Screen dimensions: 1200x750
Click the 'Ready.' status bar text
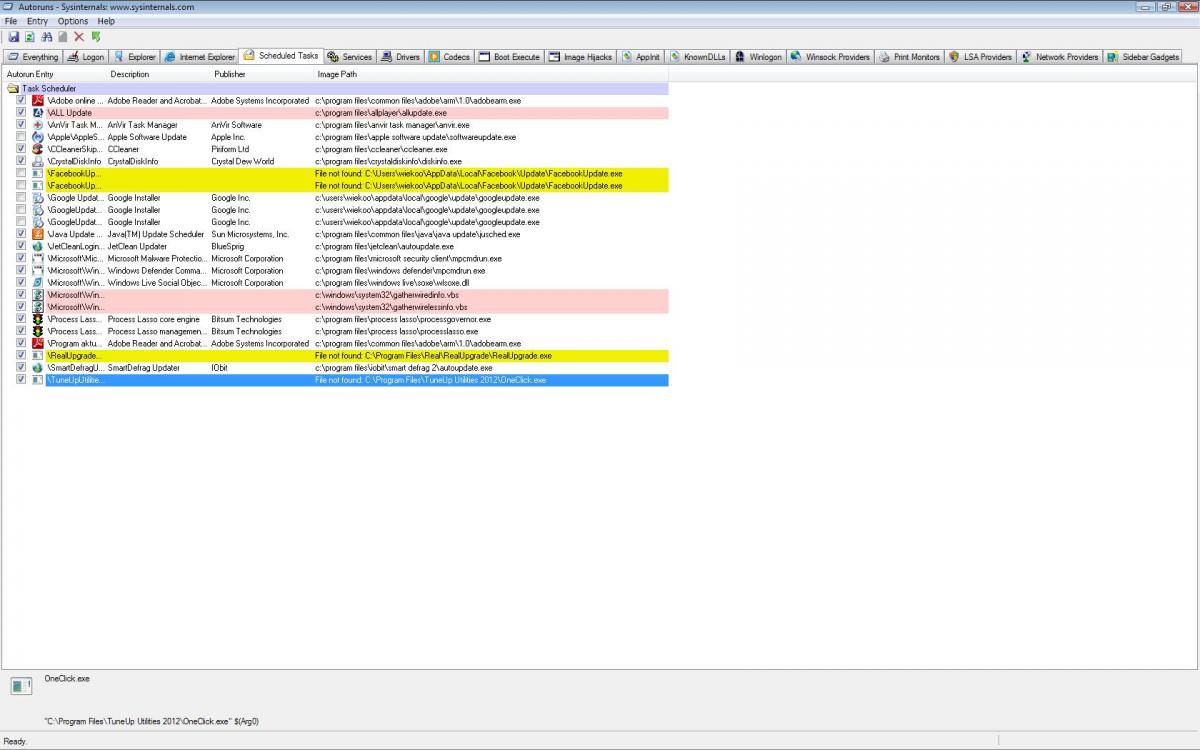tap(15, 742)
